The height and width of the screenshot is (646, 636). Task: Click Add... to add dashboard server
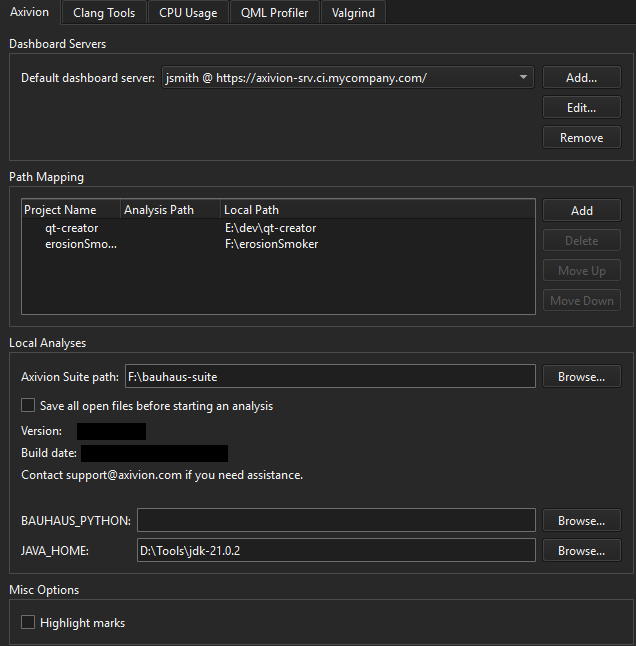coord(581,78)
